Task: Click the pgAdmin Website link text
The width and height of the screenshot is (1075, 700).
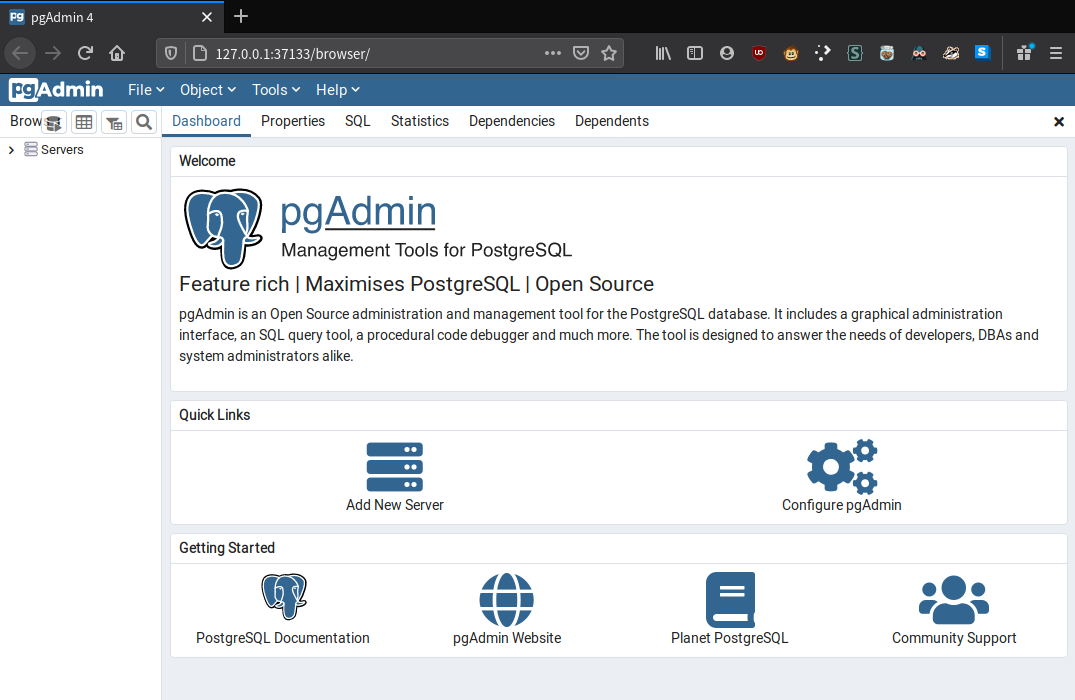Action: [x=507, y=638]
